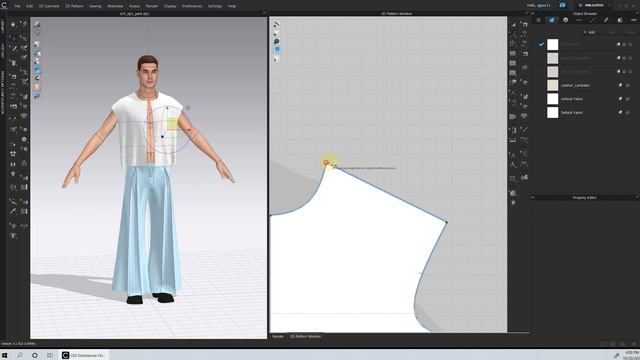This screenshot has height=360, width=640.
Task: Toggle the checkmark beside the first white fabric
Action: click(541, 44)
